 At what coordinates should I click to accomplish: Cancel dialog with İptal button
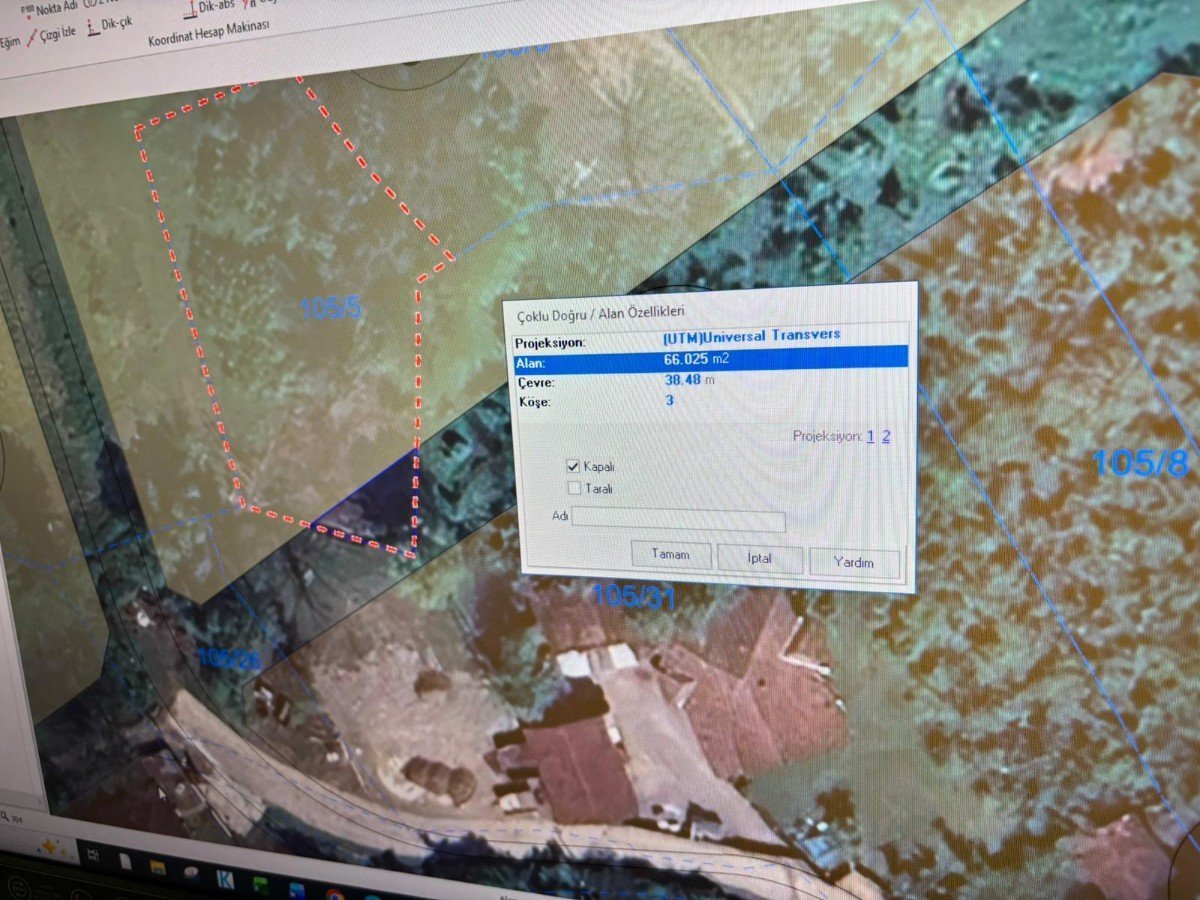click(x=760, y=558)
